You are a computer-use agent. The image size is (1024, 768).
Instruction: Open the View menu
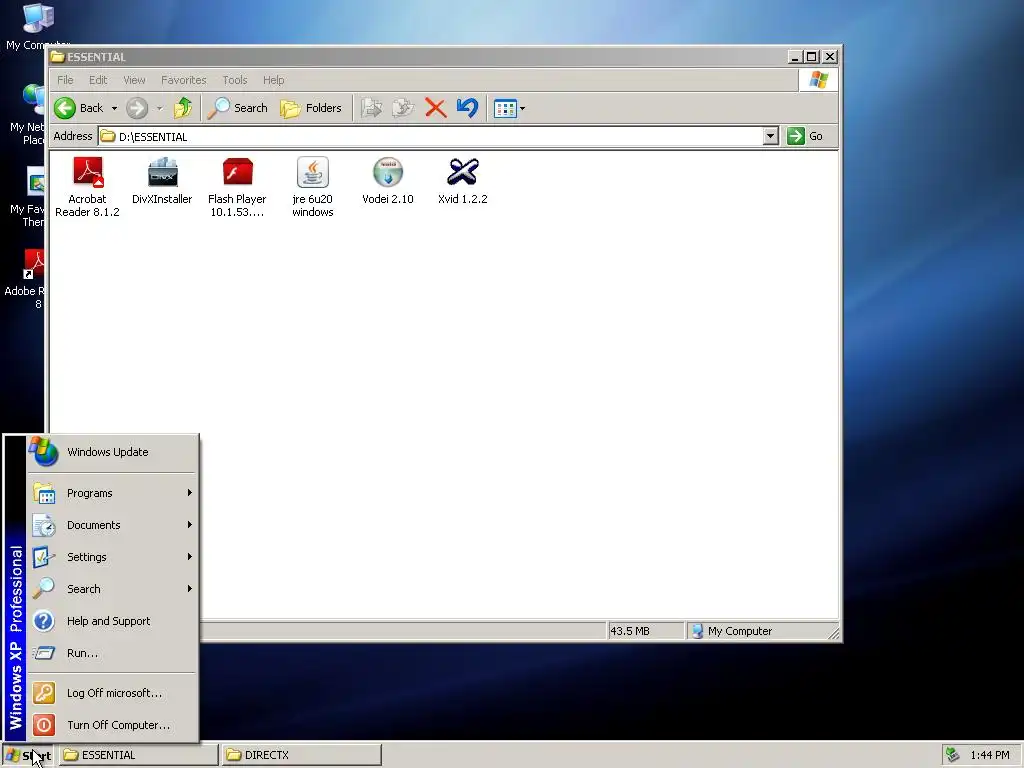coord(135,80)
